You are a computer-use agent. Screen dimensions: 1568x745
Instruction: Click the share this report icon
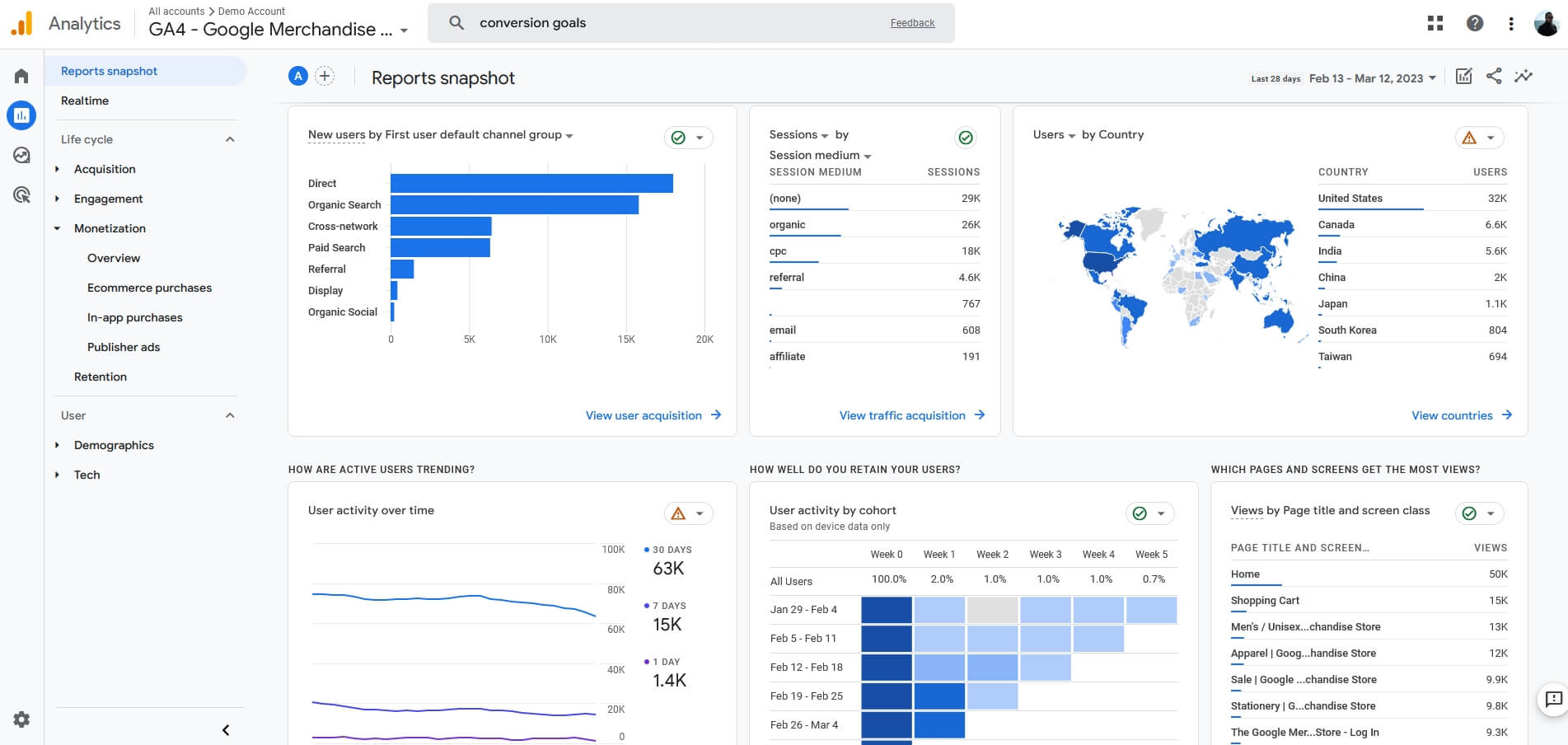(1494, 77)
